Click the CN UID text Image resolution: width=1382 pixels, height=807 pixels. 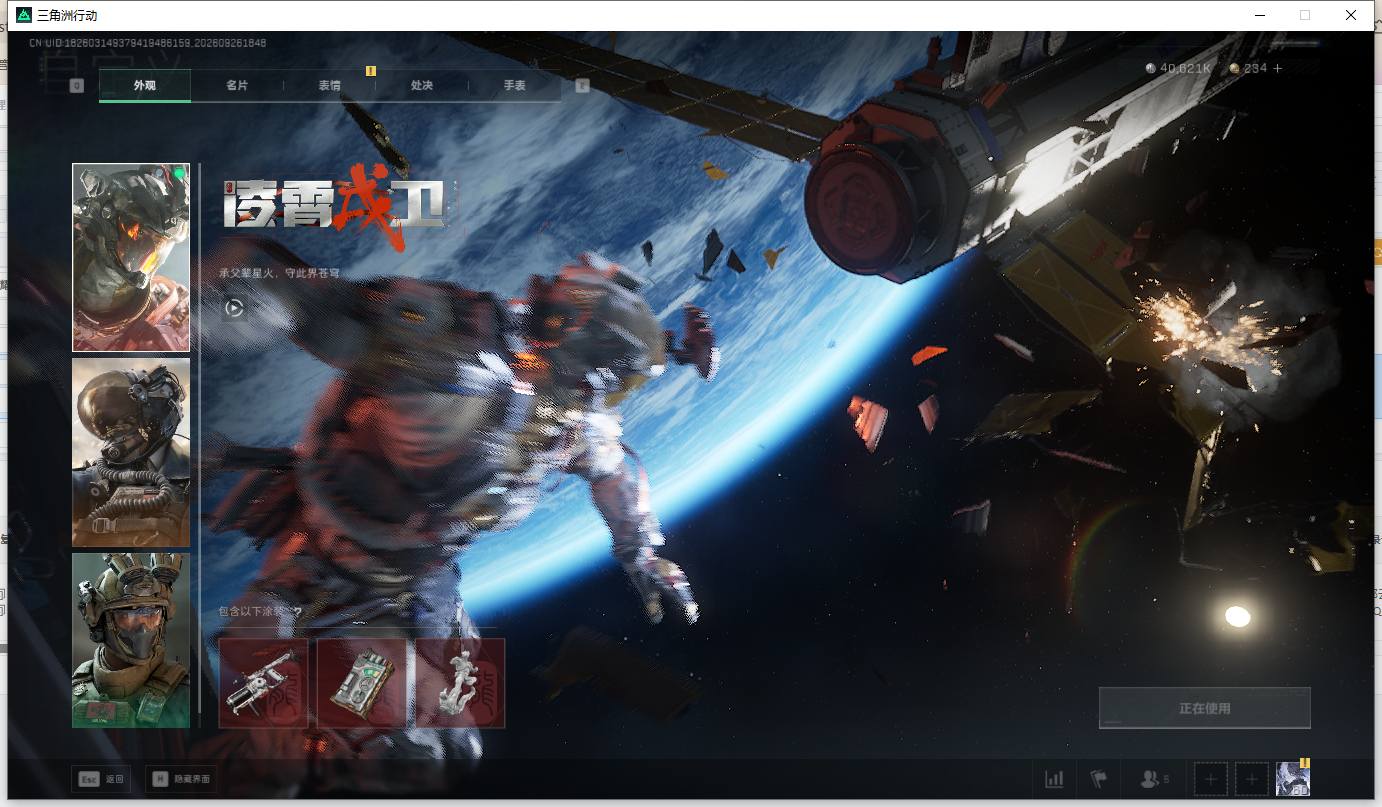coord(147,43)
